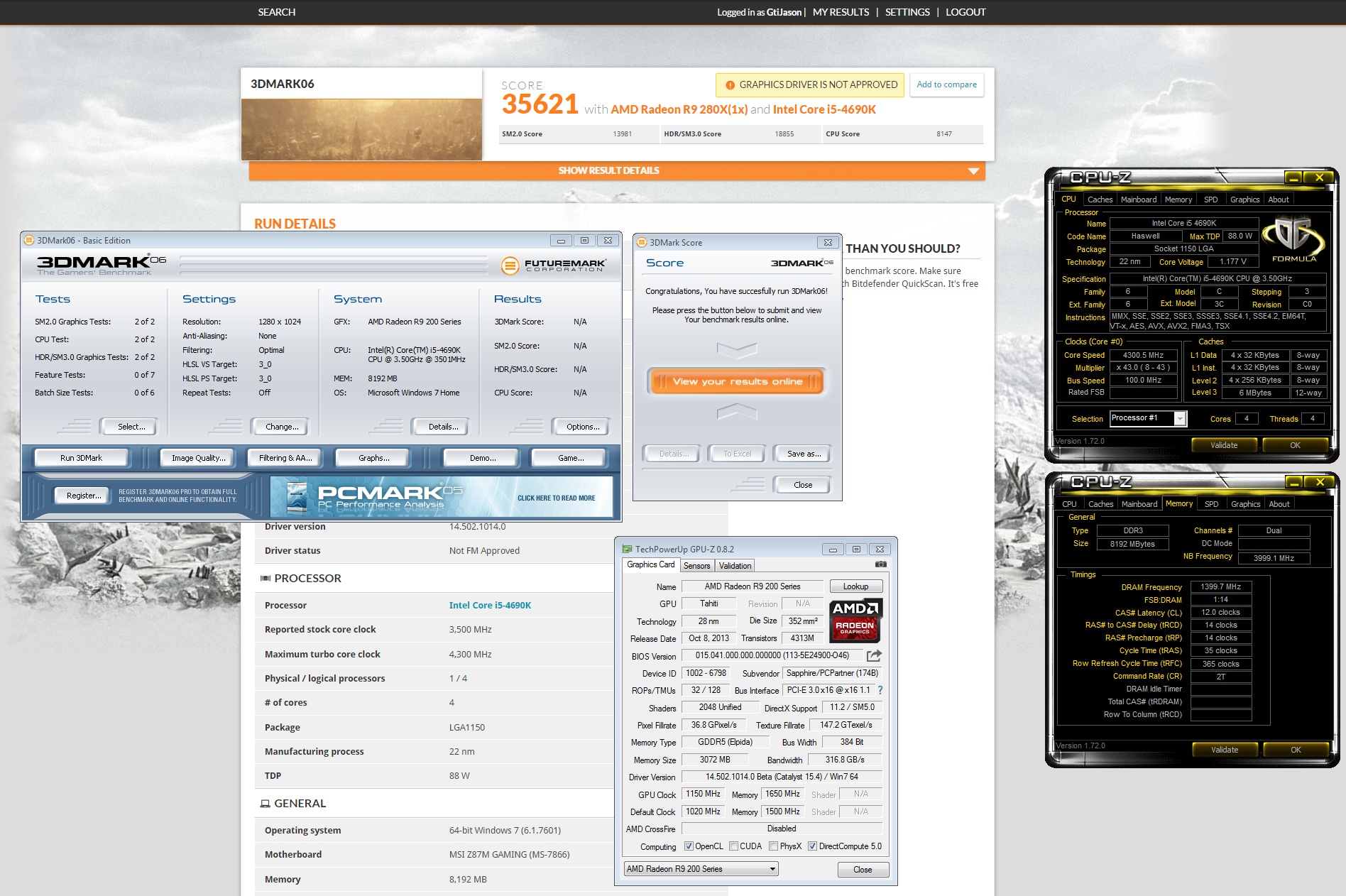Switch to the Sensors tab in GPU-Z

(x=696, y=566)
